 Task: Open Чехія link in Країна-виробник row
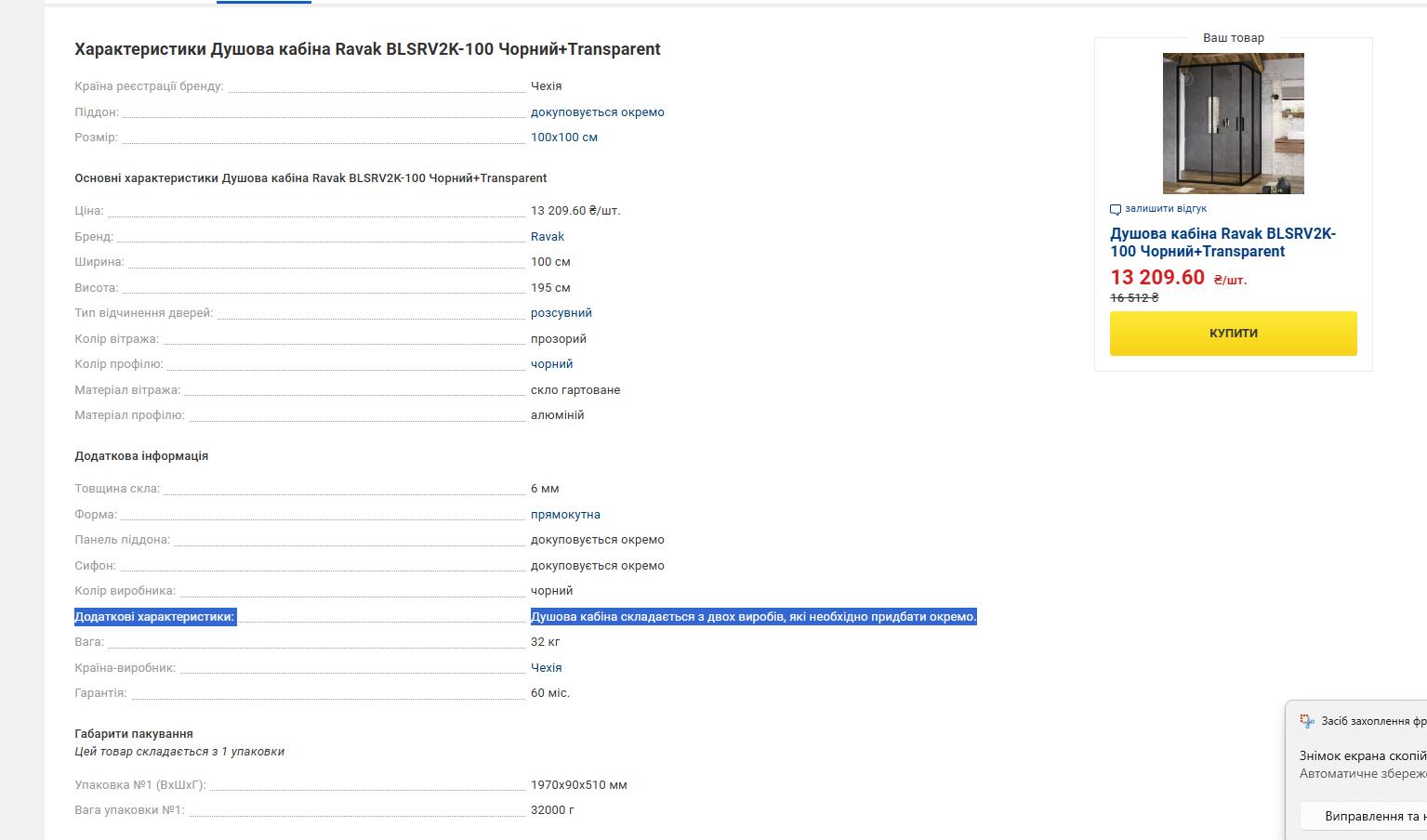pyautogui.click(x=547, y=668)
